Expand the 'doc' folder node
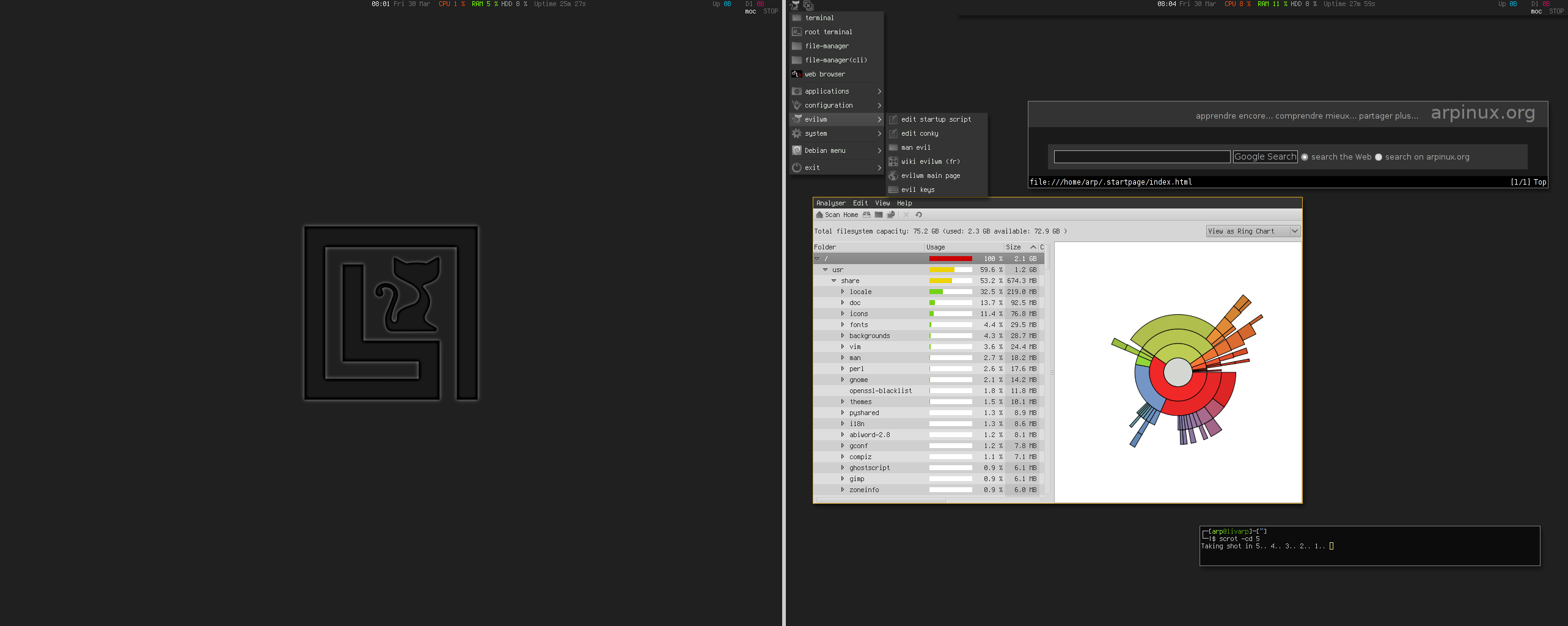The height and width of the screenshot is (626, 1568). (843, 303)
